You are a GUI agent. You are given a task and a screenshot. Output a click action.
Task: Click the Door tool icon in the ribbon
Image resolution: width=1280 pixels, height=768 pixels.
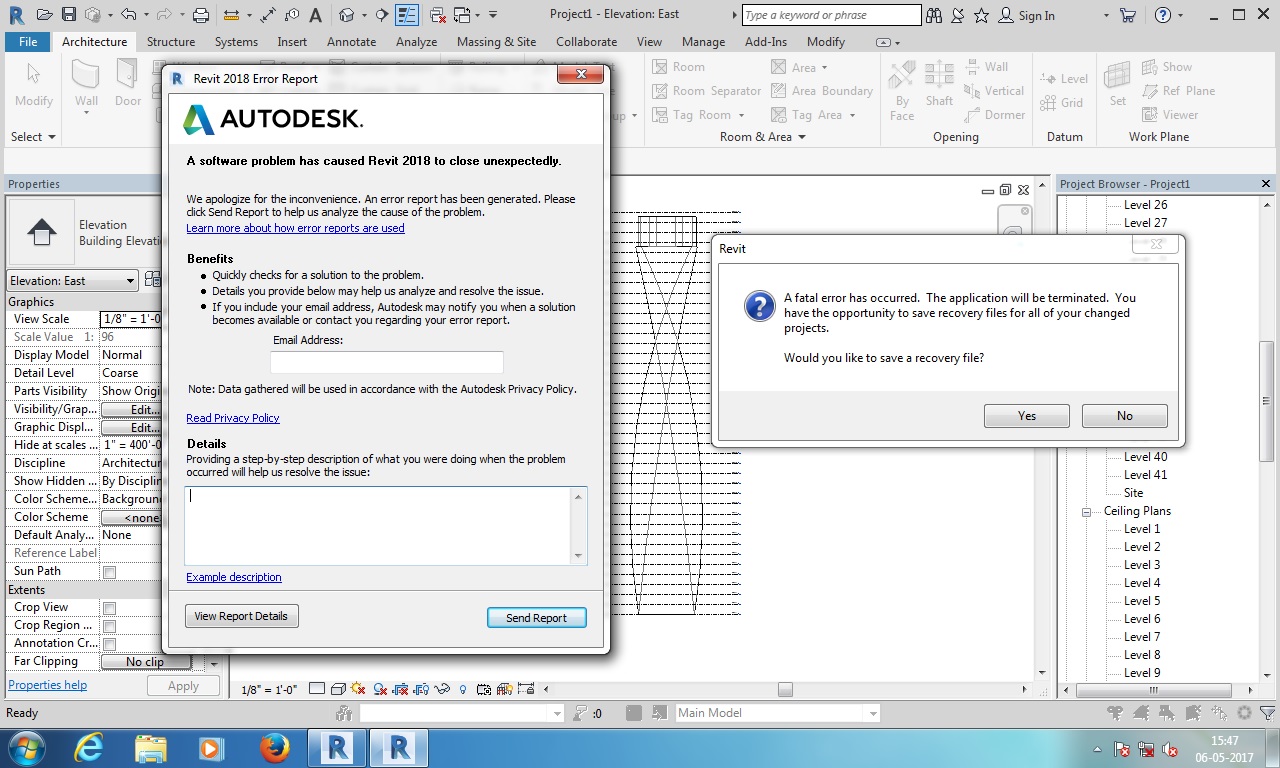click(x=128, y=84)
